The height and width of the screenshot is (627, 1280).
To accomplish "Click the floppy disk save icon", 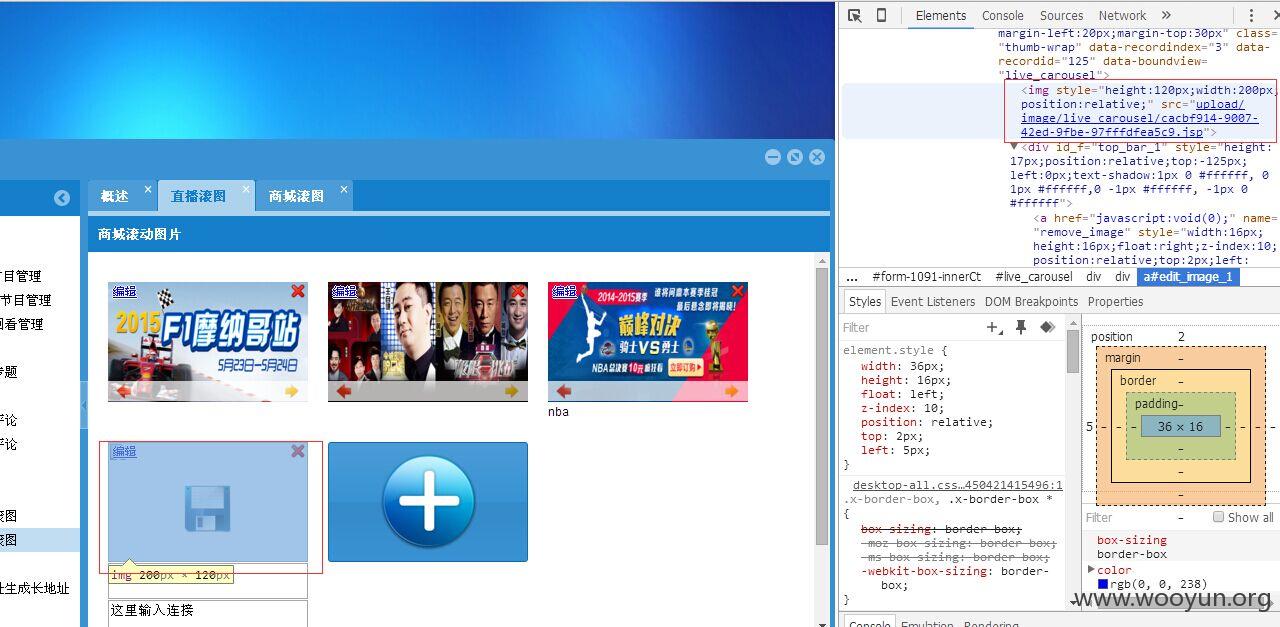I will 208,508.
